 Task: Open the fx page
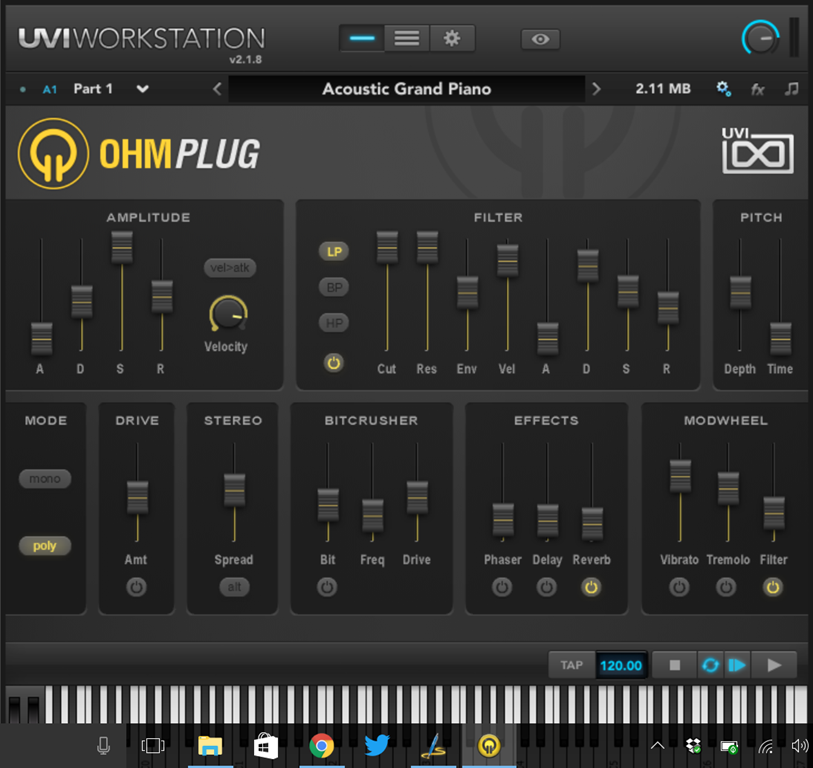click(758, 90)
